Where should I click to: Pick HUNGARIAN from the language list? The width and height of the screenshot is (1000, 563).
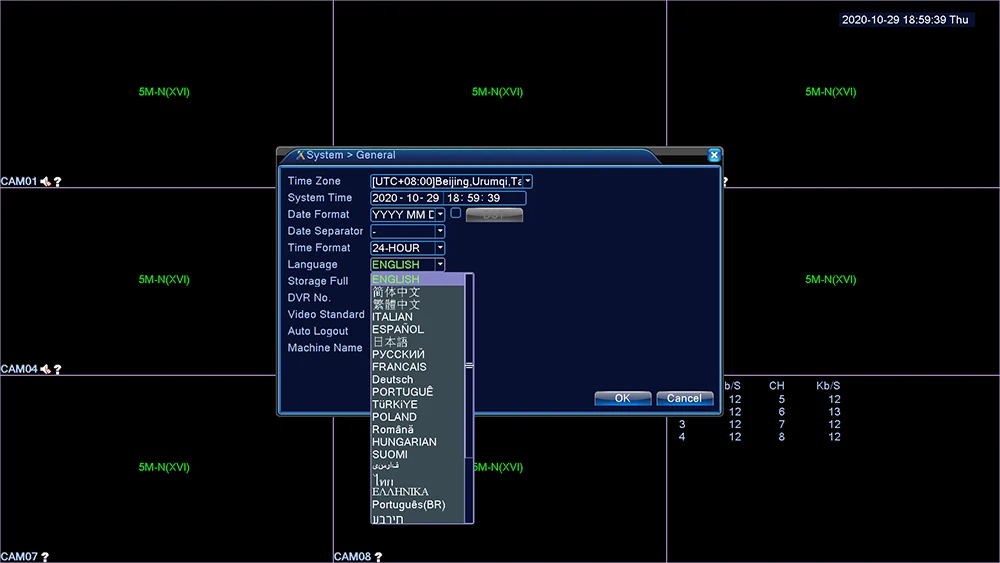(x=418, y=442)
